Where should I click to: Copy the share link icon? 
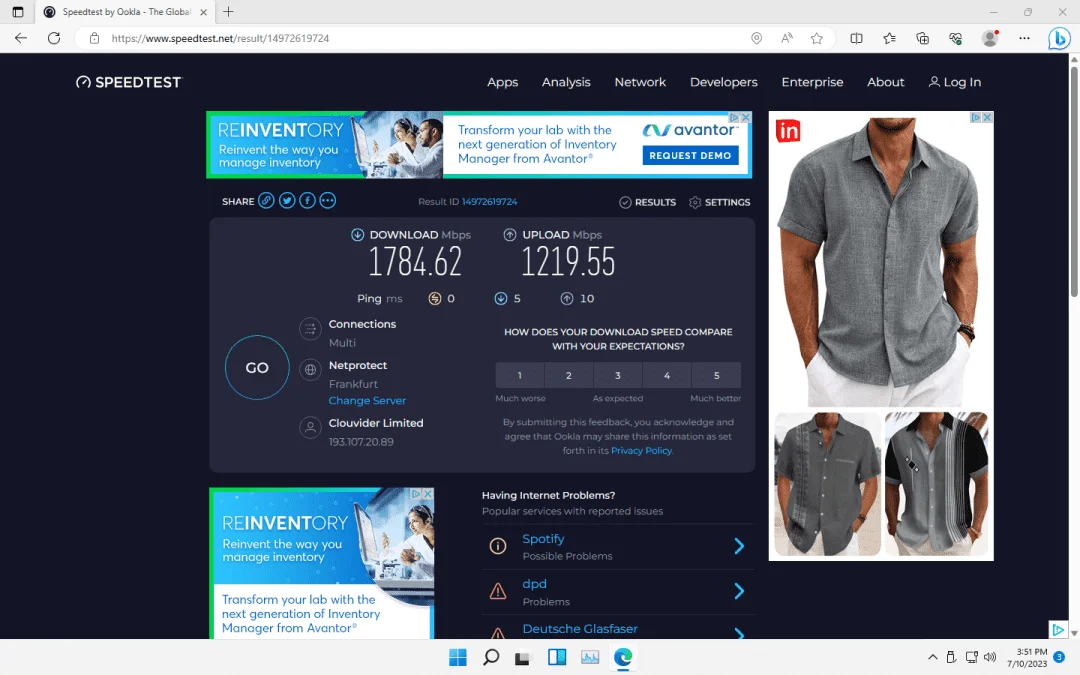266,200
